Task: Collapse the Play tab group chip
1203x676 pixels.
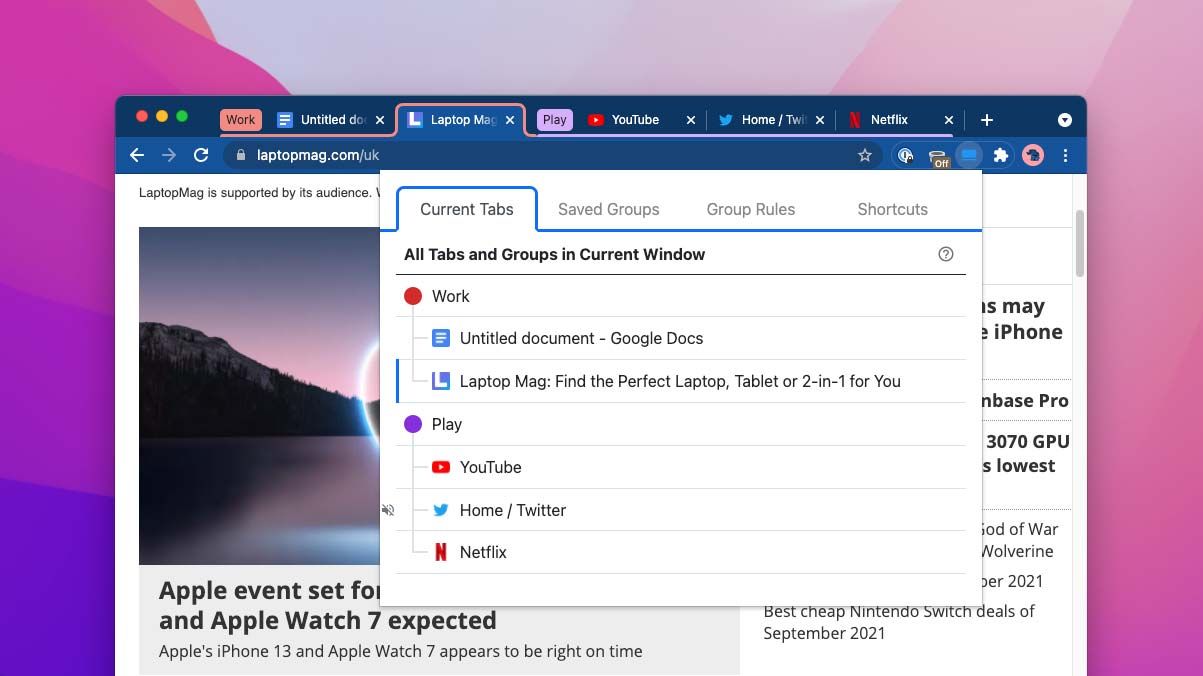Action: coord(554,119)
